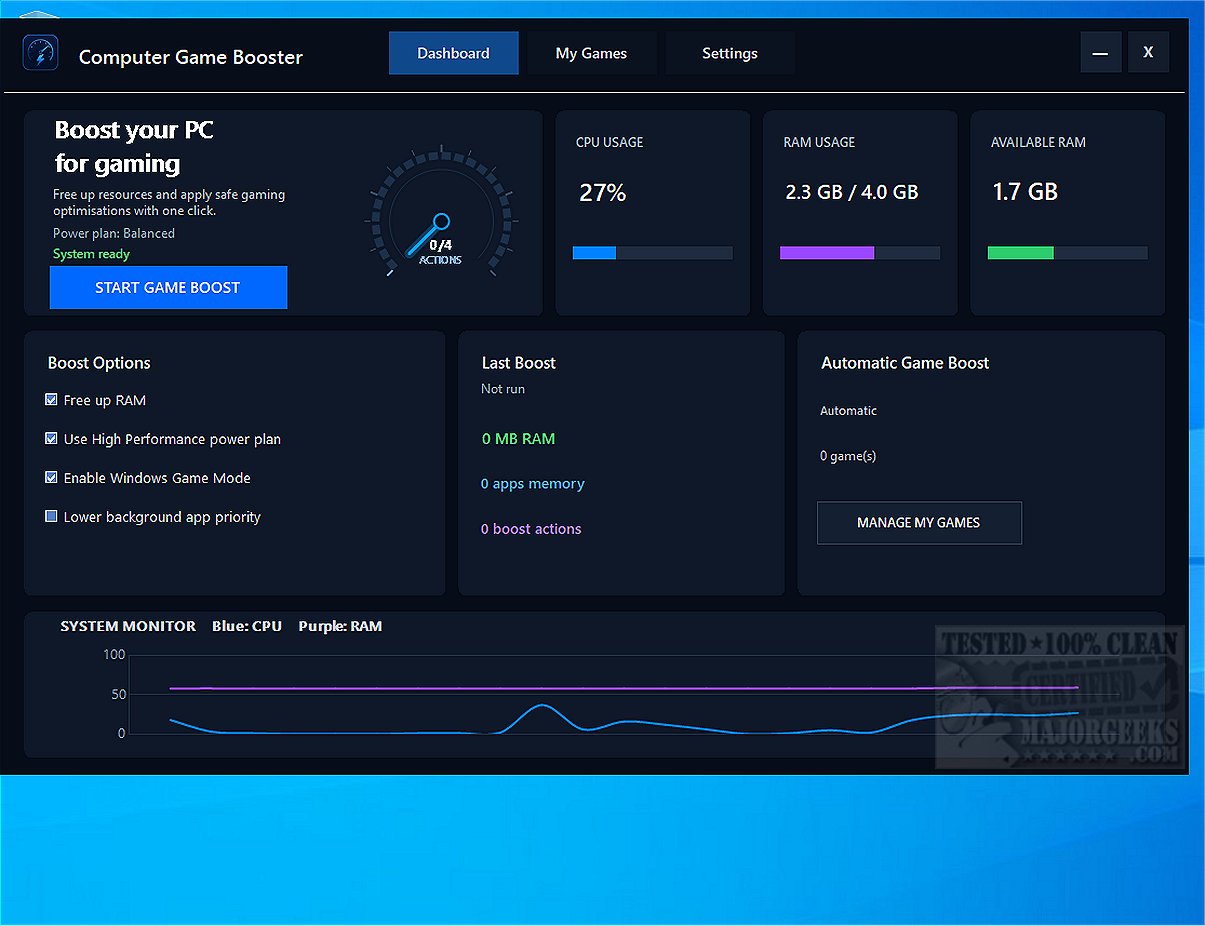Click the 0 boost actions result
Viewport: 1205px width, 926px height.
531,529
